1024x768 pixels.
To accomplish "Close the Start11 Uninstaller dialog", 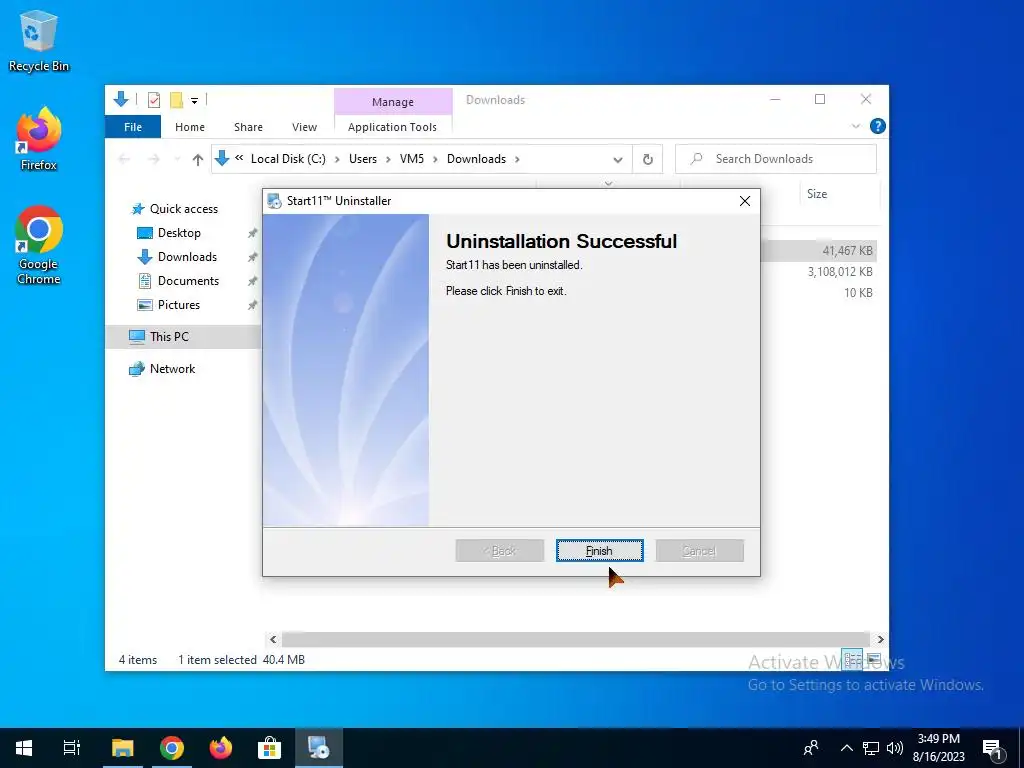I will 744,201.
